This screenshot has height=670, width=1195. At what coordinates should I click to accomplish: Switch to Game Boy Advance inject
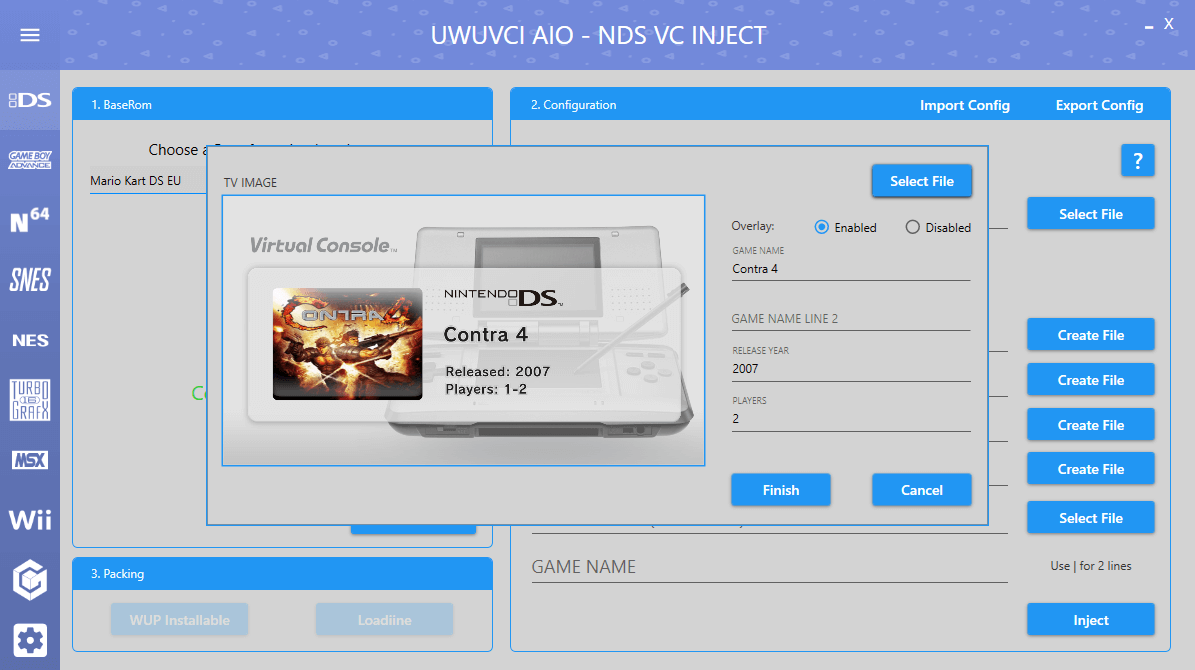(x=30, y=160)
